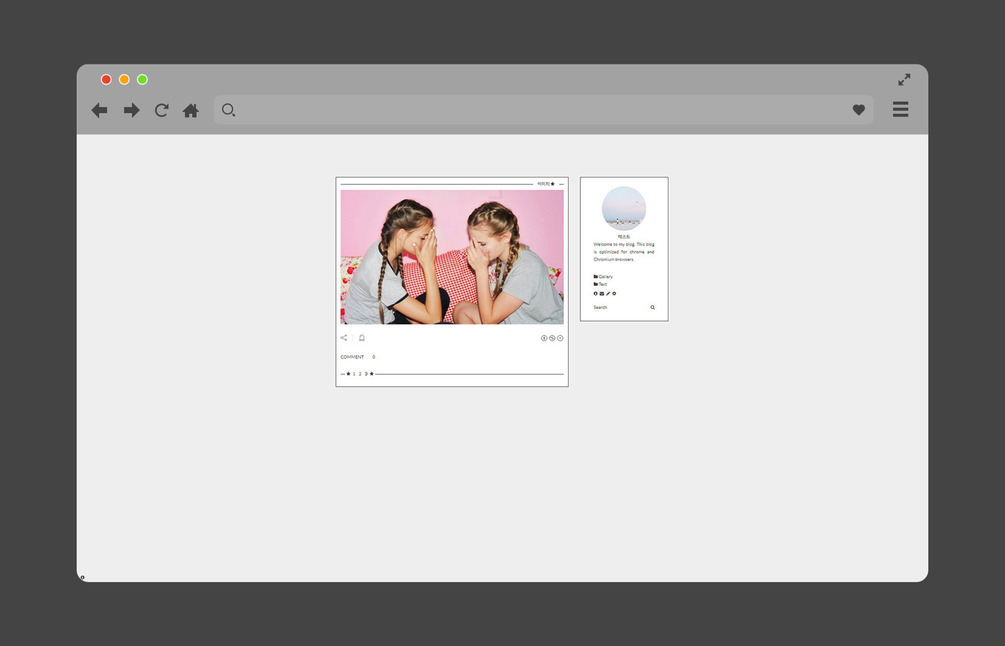
Task: Share the post via the share icon
Action: pos(344,338)
